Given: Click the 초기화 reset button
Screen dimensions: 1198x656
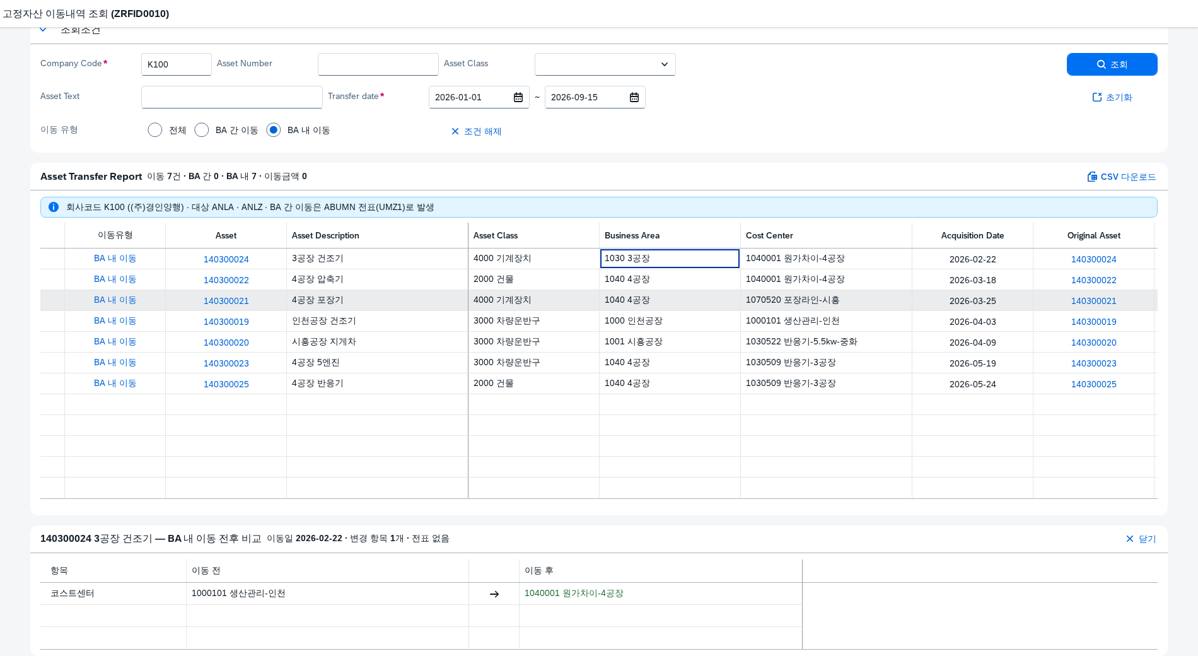Looking at the screenshot, I should tap(1112, 97).
